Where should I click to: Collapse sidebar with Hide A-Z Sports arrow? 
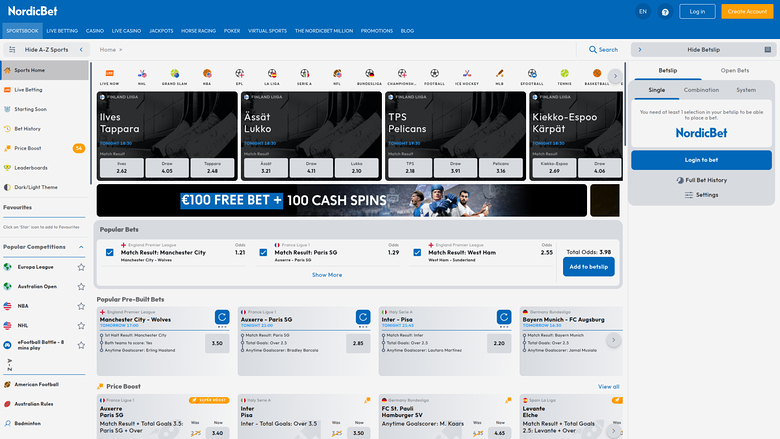81,50
